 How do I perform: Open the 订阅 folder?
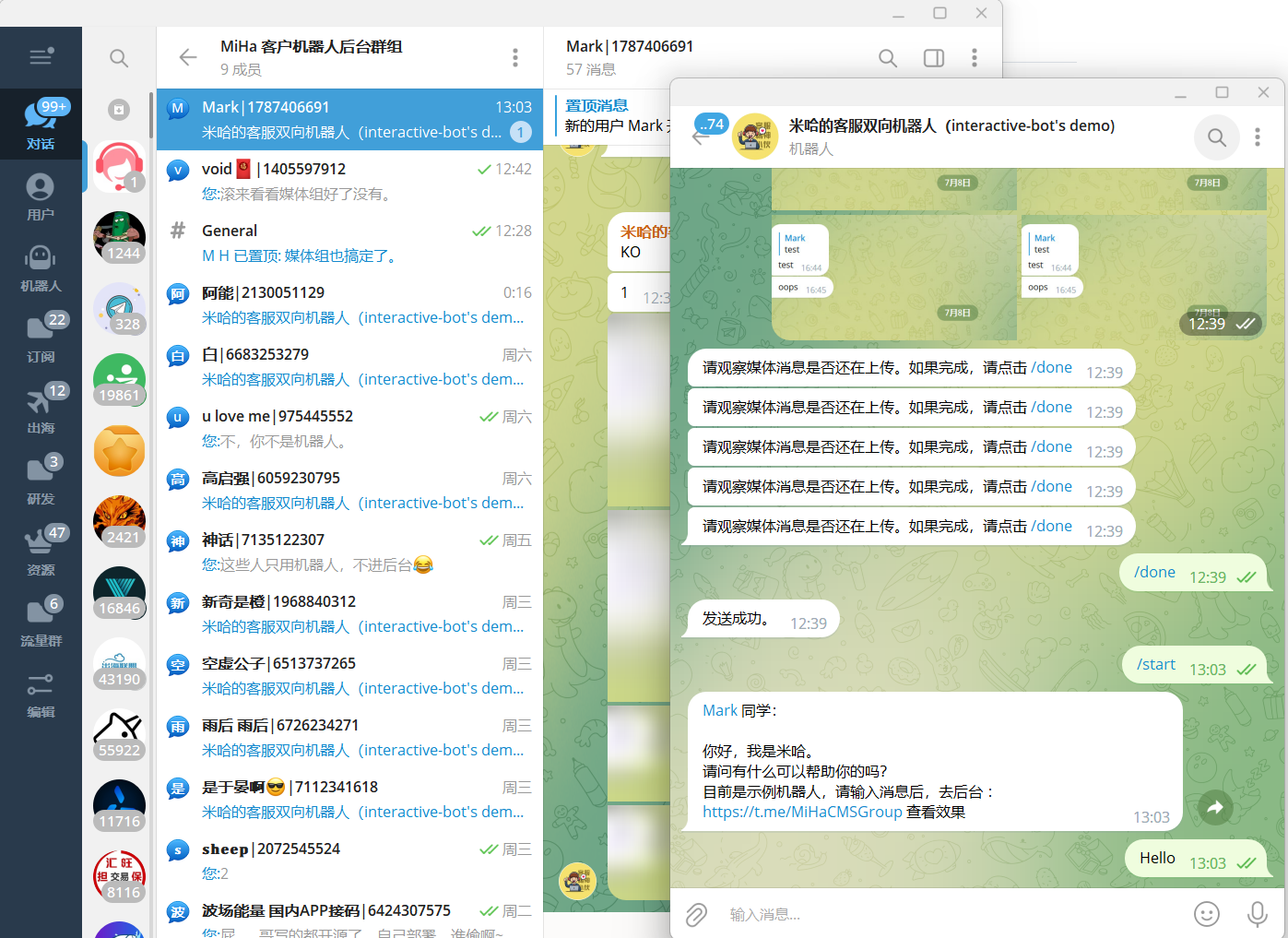[x=41, y=338]
